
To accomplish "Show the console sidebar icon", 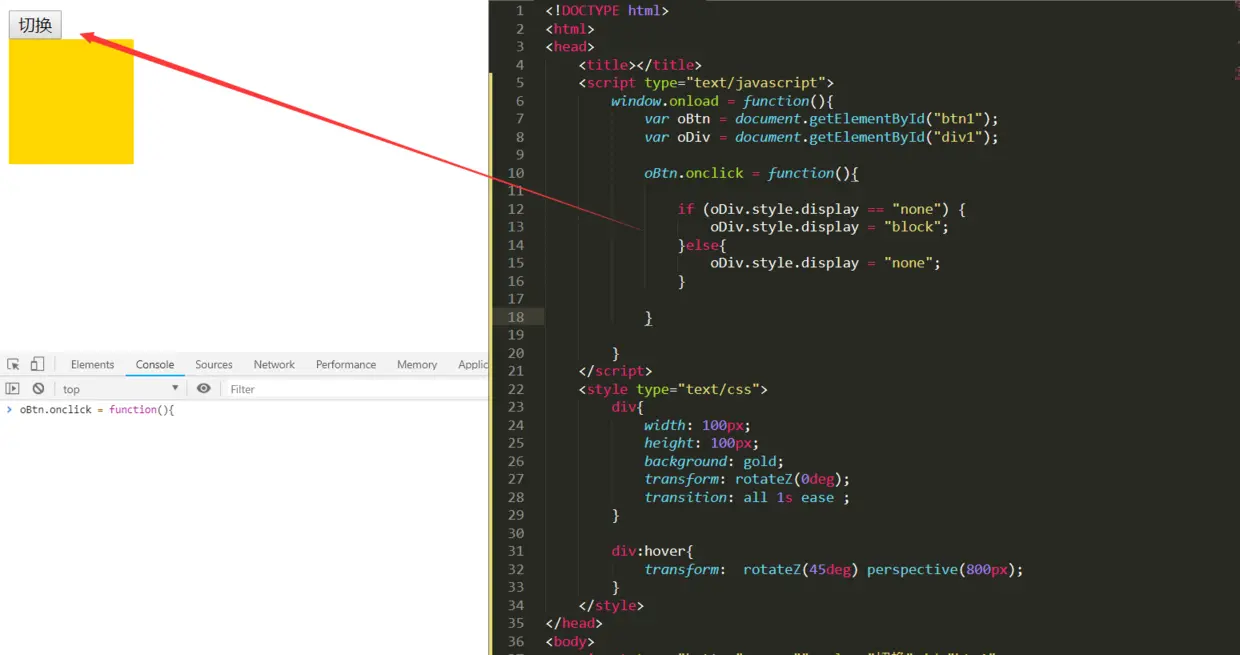I will (x=13, y=389).
